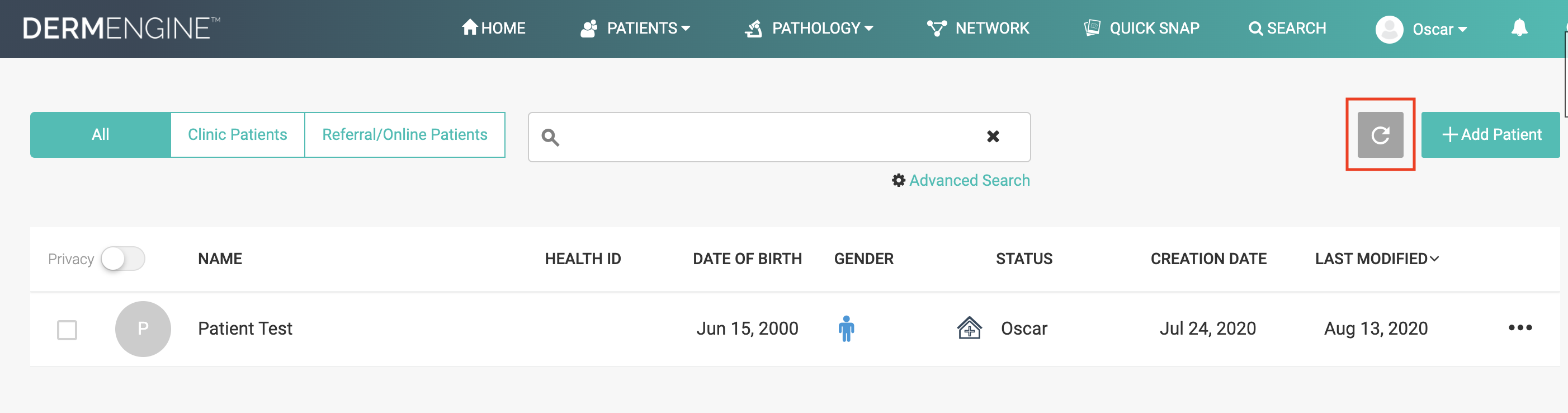This screenshot has height=413, width=1568.
Task: Switch to Clinic Patients tab
Action: coord(237,135)
